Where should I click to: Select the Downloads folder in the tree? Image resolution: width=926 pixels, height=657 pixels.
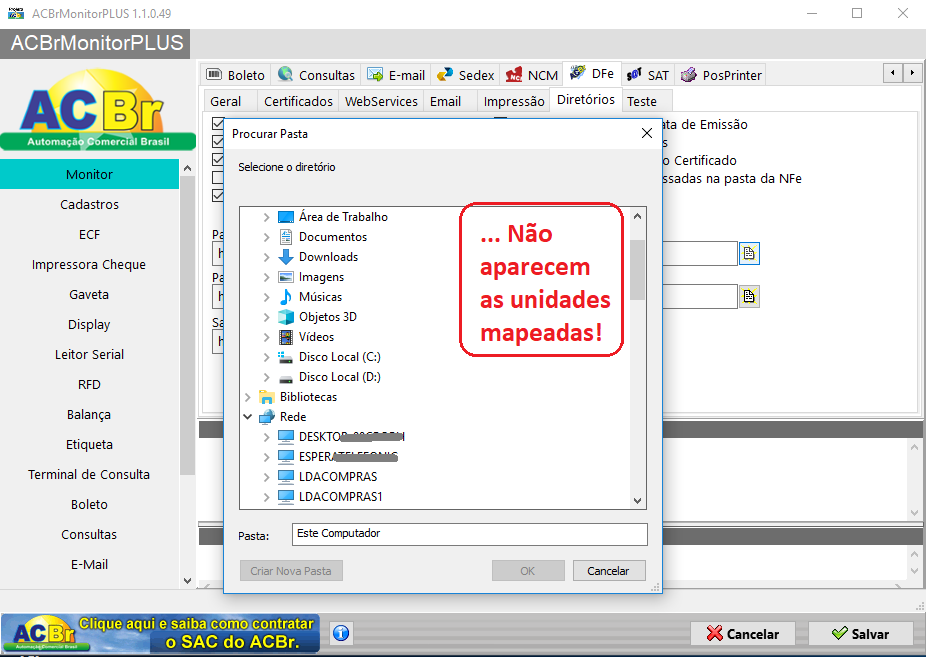(328, 257)
